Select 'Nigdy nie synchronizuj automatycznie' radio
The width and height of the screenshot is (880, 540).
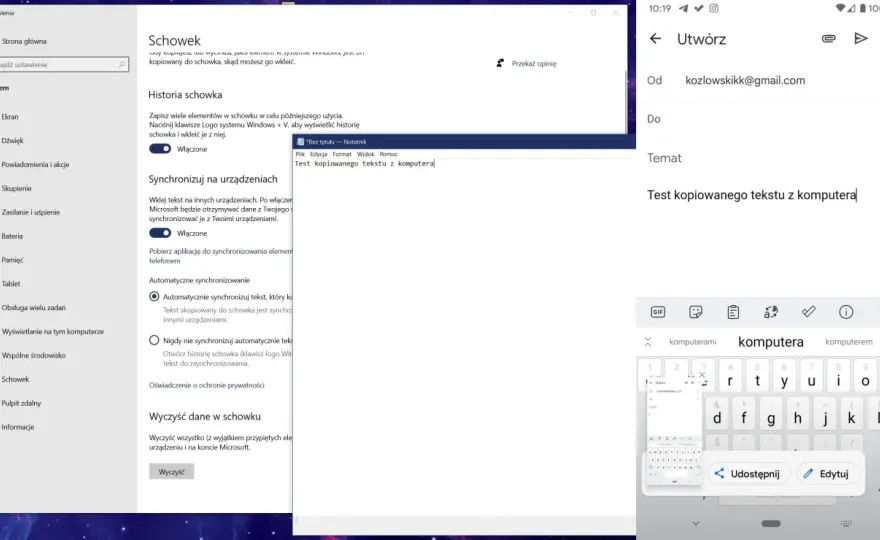(x=154, y=340)
